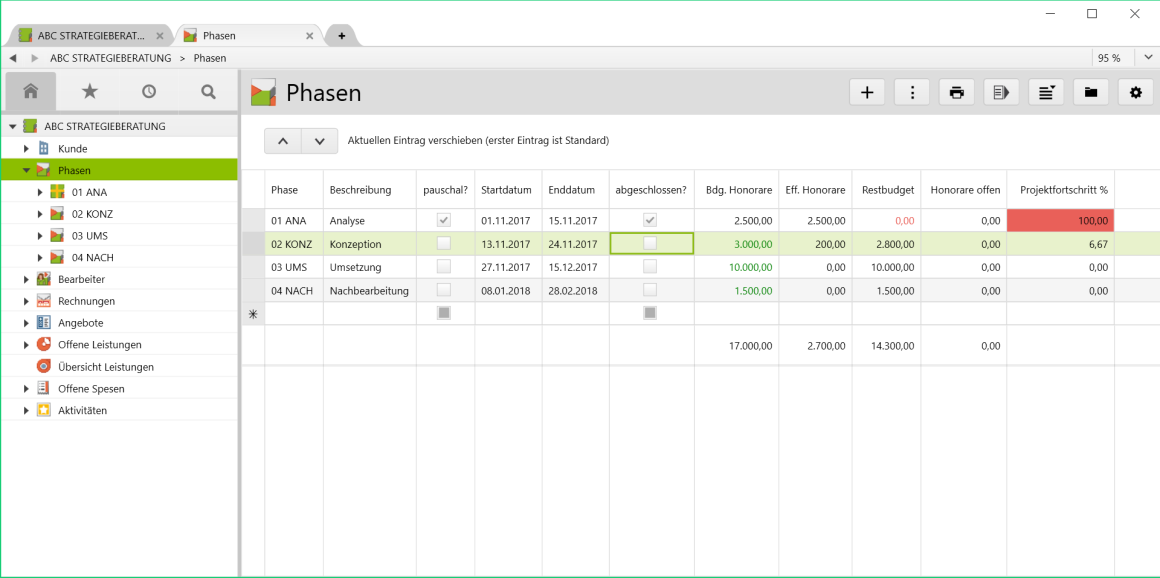The width and height of the screenshot is (1160, 578).
Task: Click ABC STRATEGIEBERATUNG in the breadcrumb
Action: pos(110,58)
